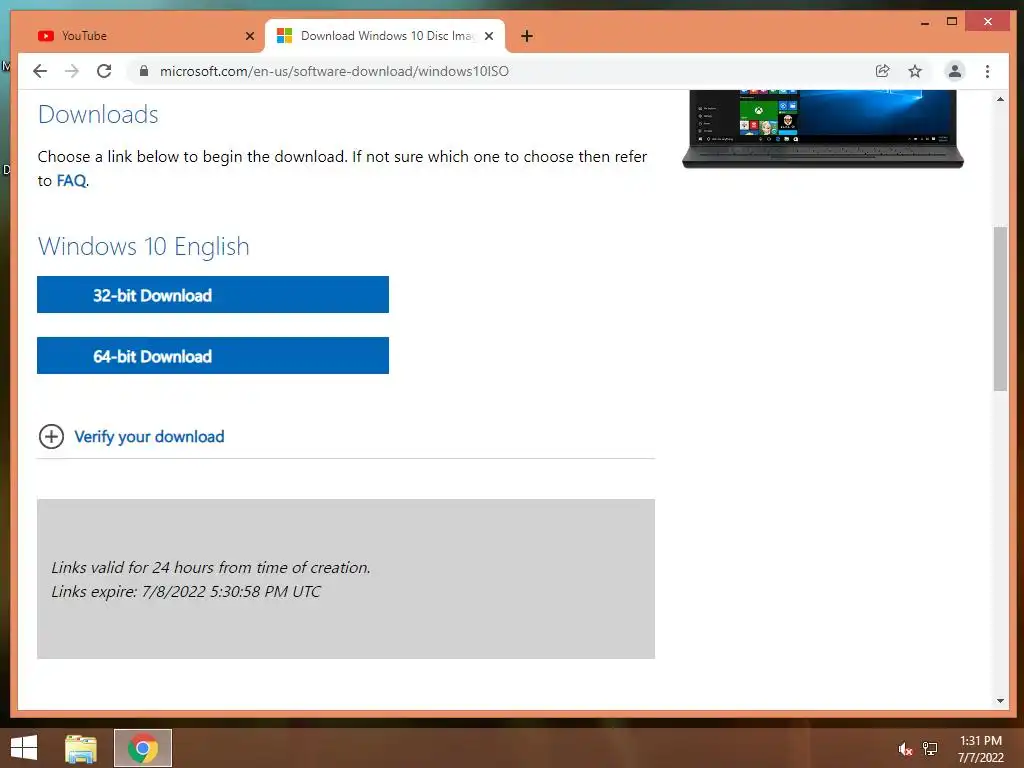Open the Chrome profile avatar
This screenshot has width=1024, height=768.
(x=955, y=71)
